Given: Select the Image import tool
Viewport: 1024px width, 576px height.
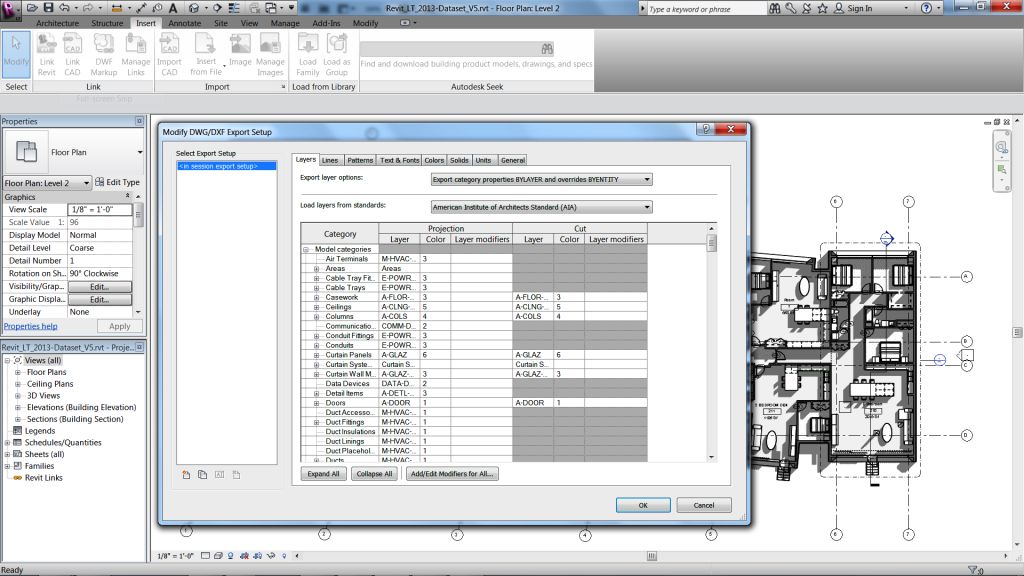Looking at the screenshot, I should 240,52.
